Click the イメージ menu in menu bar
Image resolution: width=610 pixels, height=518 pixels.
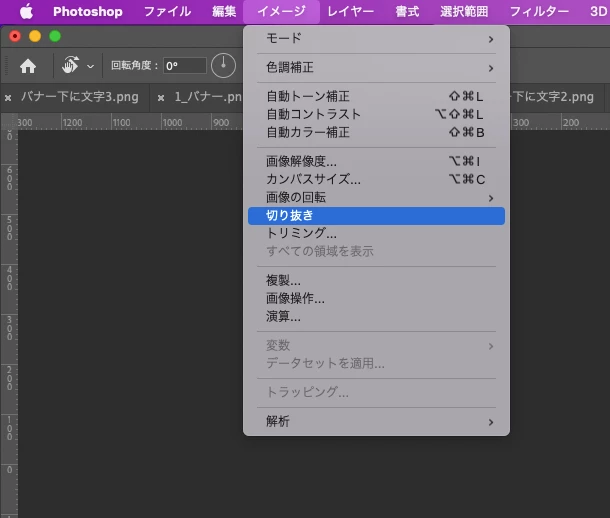(x=282, y=12)
